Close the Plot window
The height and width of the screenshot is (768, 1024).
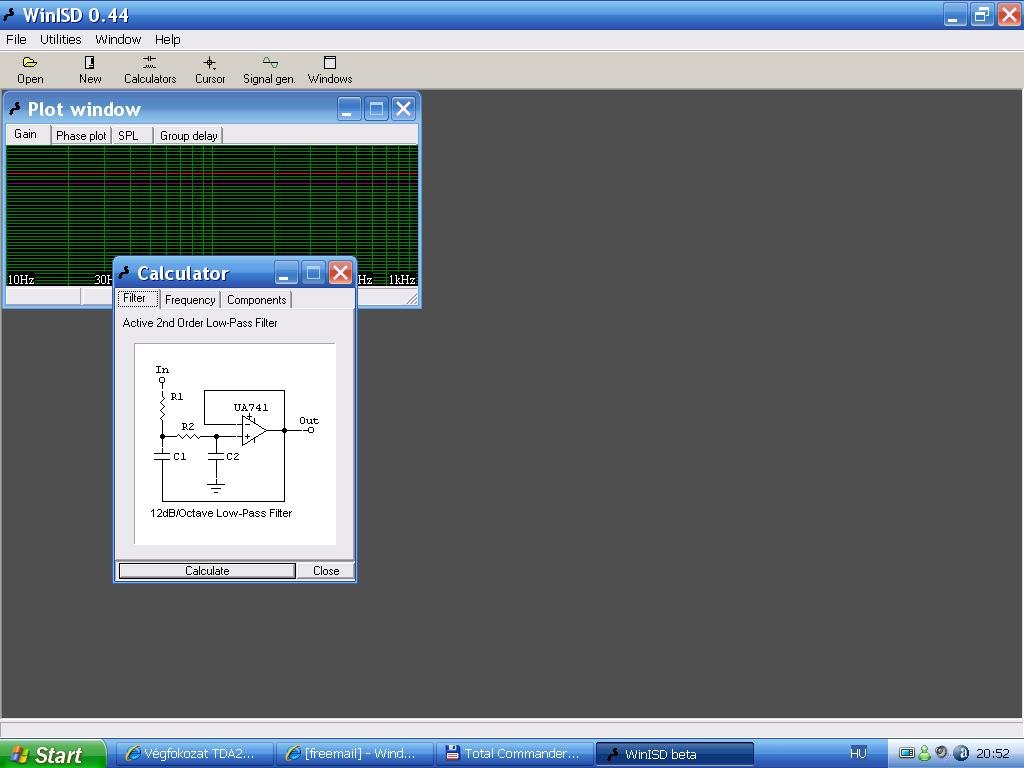tap(404, 109)
